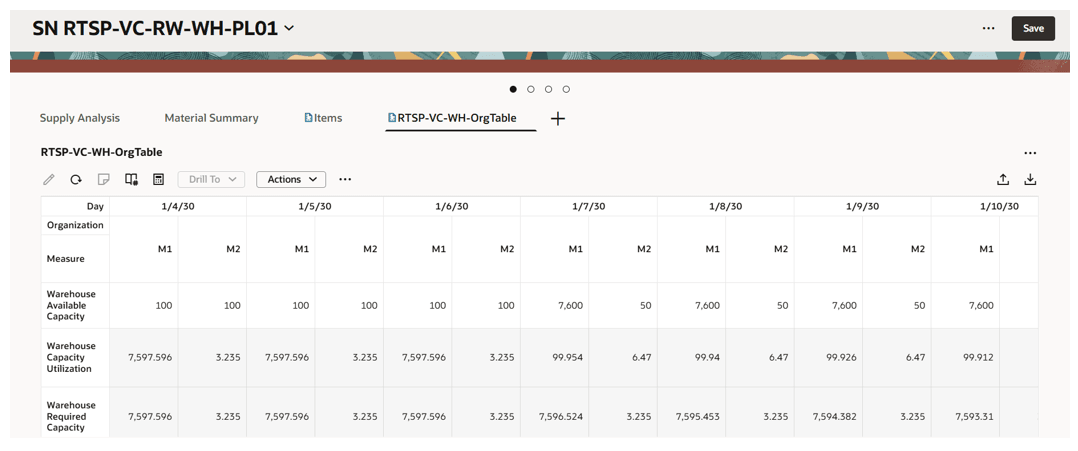
Task: Click the 1/7/30 day column header
Action: [x=588, y=206]
